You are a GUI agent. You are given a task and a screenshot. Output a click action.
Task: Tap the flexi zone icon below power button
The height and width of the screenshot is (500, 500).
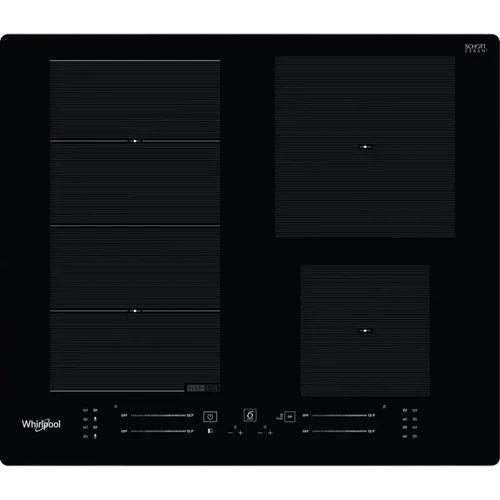(210, 431)
